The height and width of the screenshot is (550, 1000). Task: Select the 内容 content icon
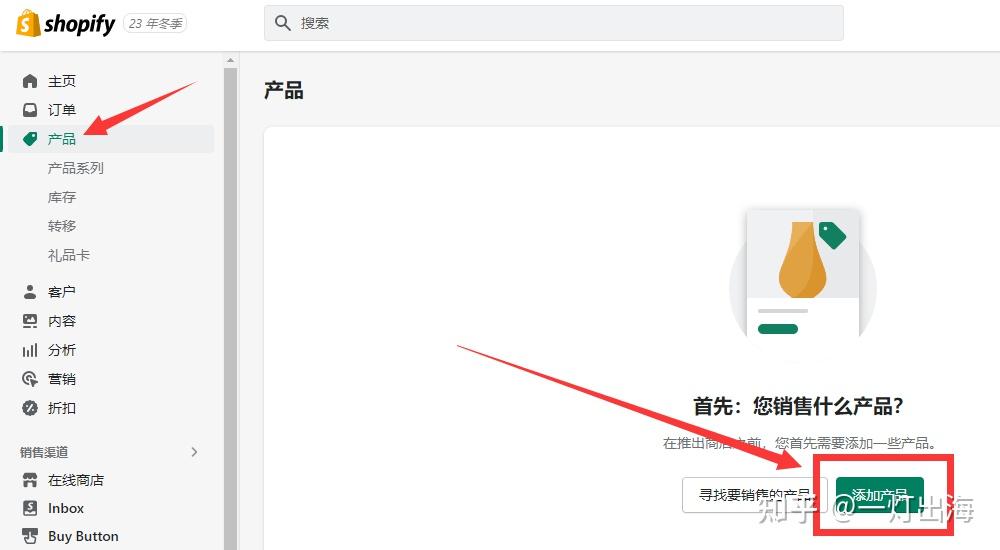(x=30, y=321)
